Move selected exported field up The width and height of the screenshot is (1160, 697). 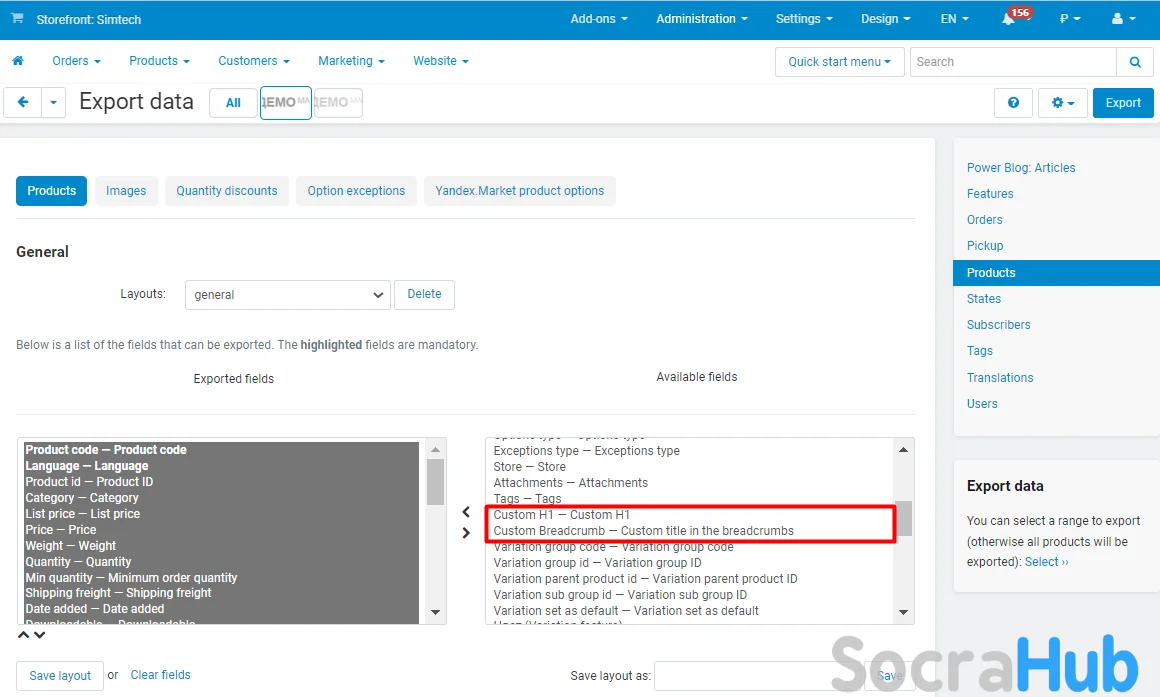(x=24, y=635)
